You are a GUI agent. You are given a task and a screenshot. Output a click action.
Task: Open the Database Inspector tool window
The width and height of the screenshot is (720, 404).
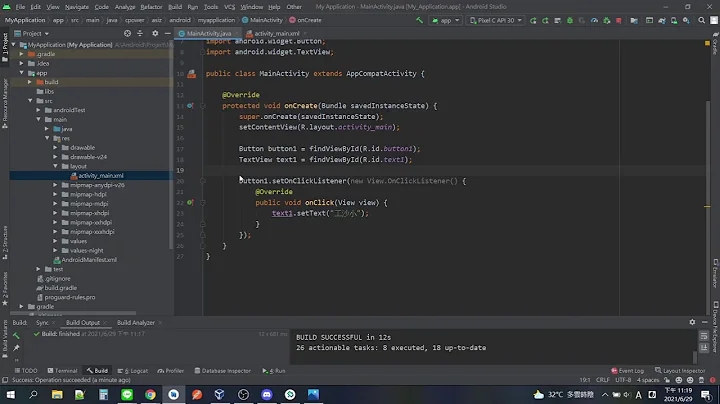pyautogui.click(x=222, y=371)
